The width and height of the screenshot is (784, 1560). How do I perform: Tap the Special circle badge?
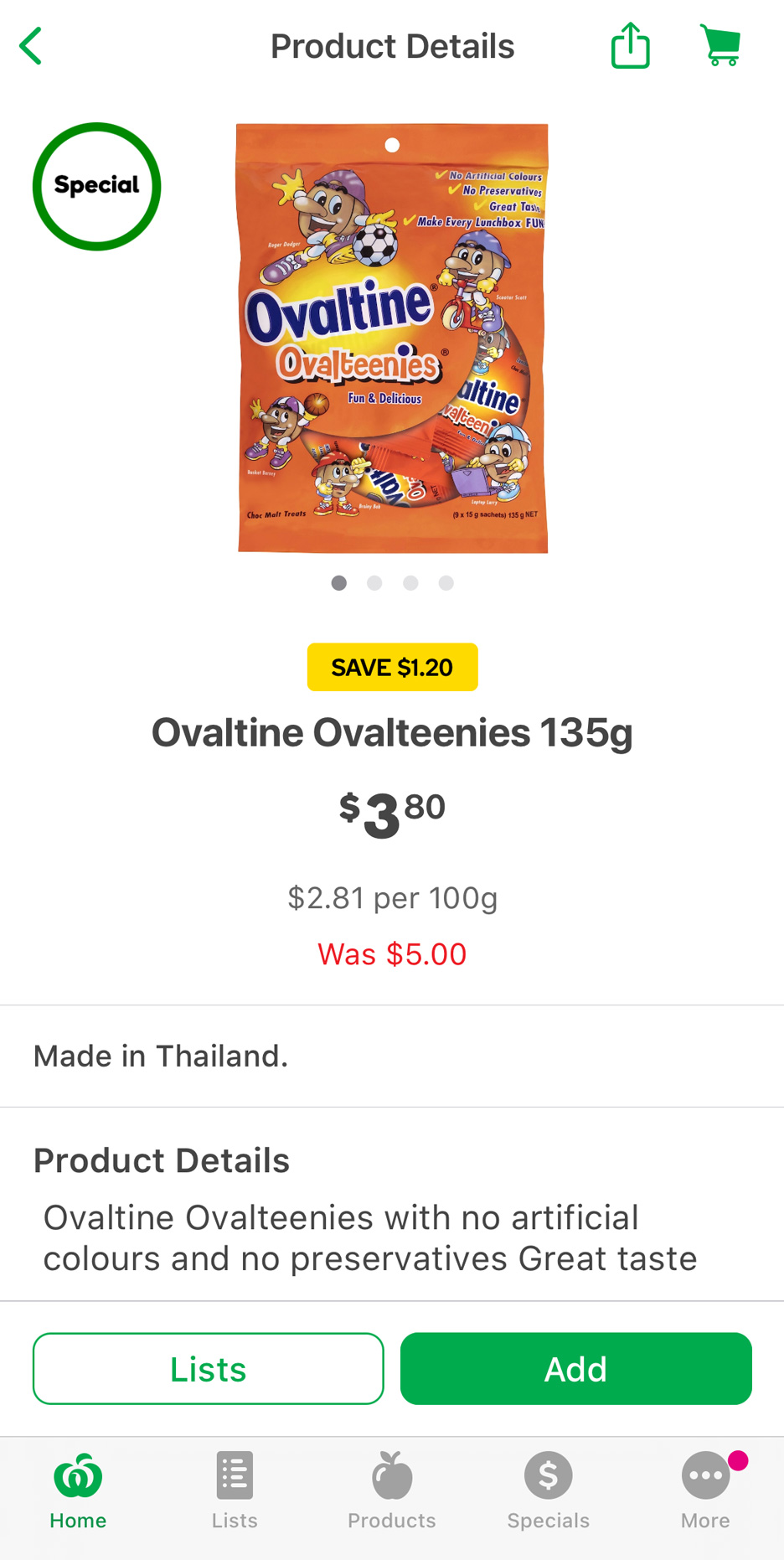tap(97, 187)
